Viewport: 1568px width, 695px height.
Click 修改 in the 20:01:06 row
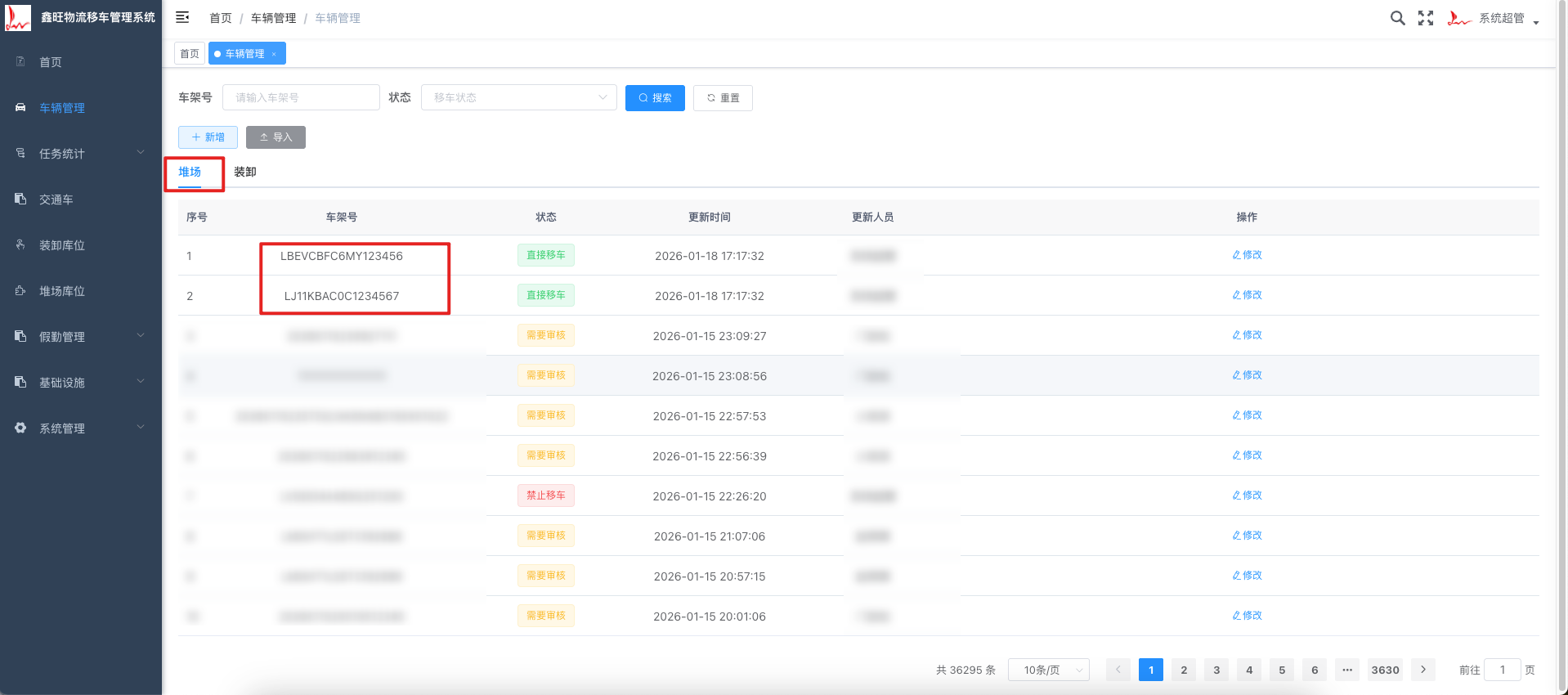coord(1248,616)
